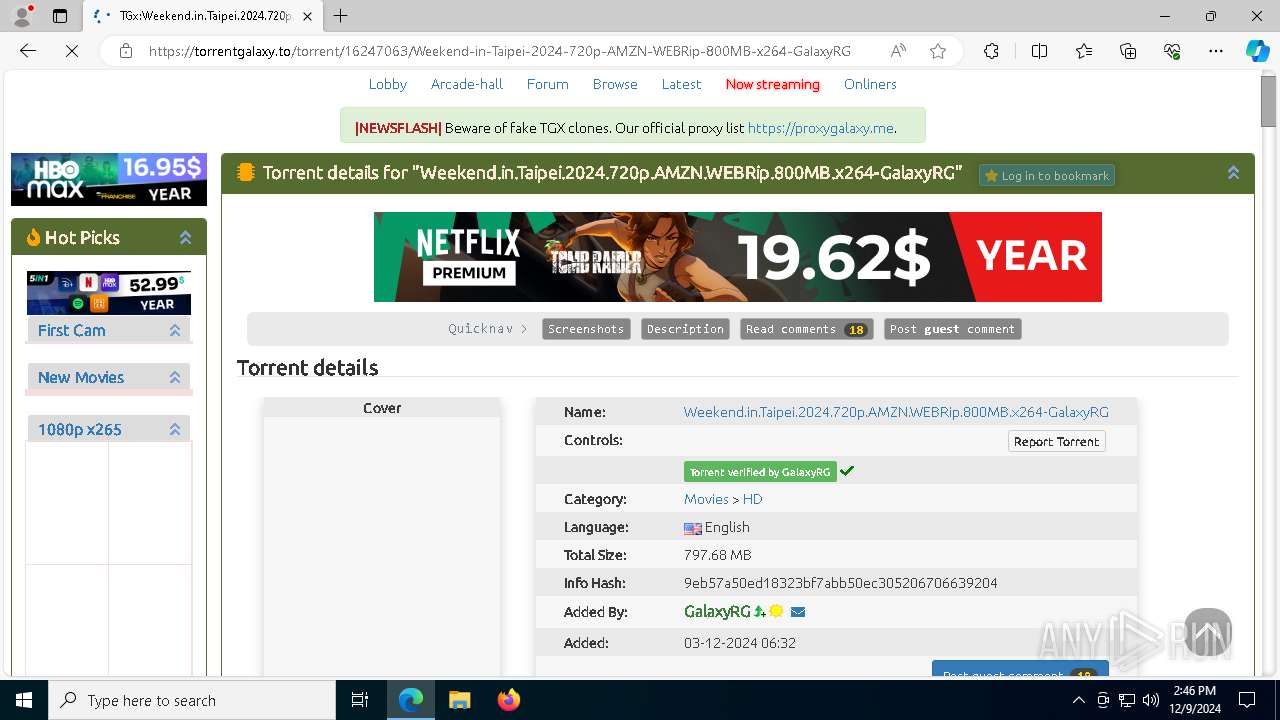Image resolution: width=1280 pixels, height=720 pixels.
Task: Launch Firefox from the taskbar
Action: tap(508, 700)
